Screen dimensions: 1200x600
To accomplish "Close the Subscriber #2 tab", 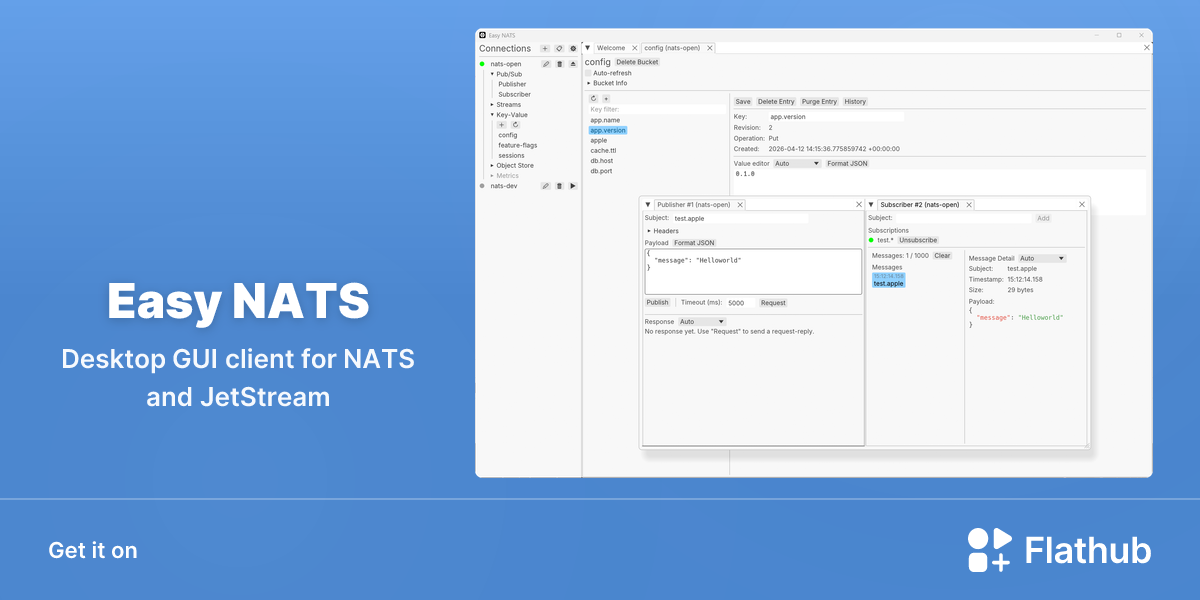I will pos(969,205).
